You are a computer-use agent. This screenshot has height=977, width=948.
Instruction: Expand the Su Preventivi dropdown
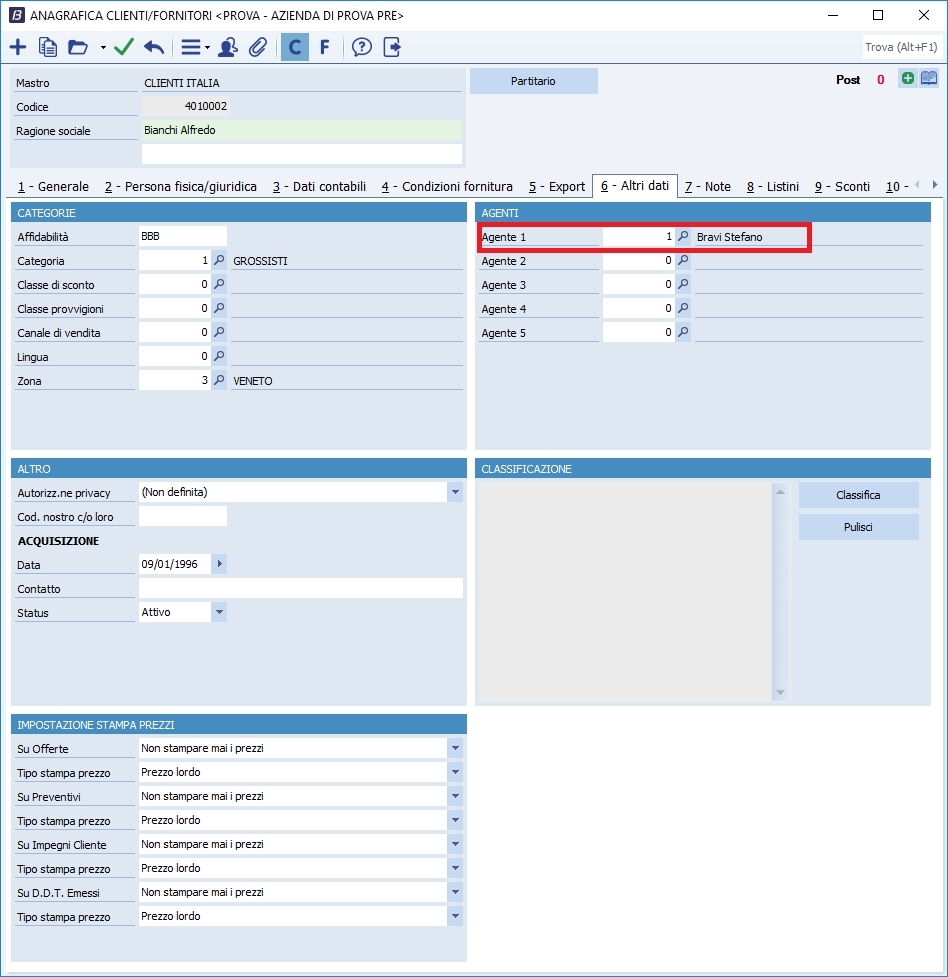[455, 796]
